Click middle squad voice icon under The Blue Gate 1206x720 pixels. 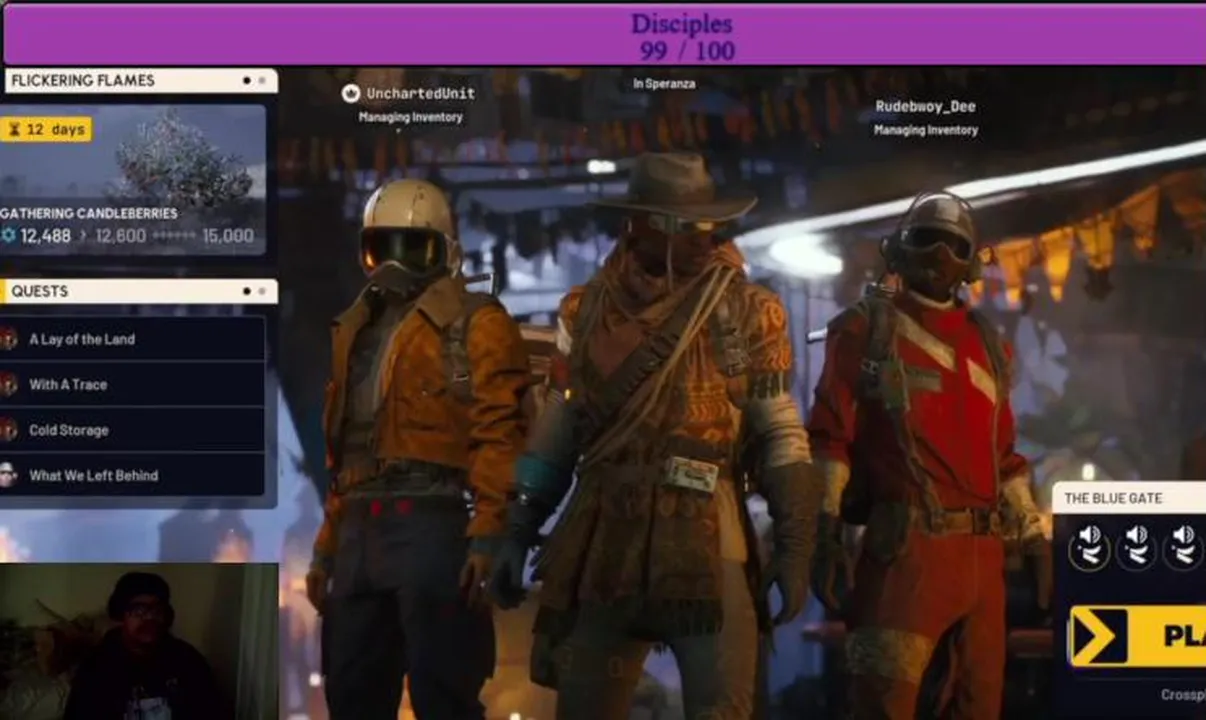1137,546
